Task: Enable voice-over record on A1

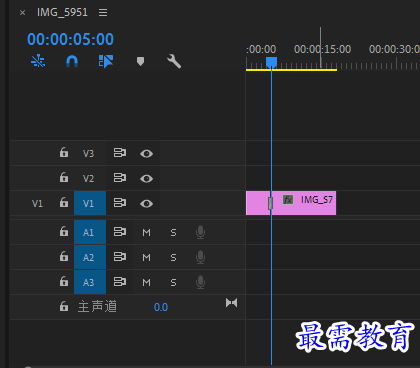Action: tap(200, 232)
